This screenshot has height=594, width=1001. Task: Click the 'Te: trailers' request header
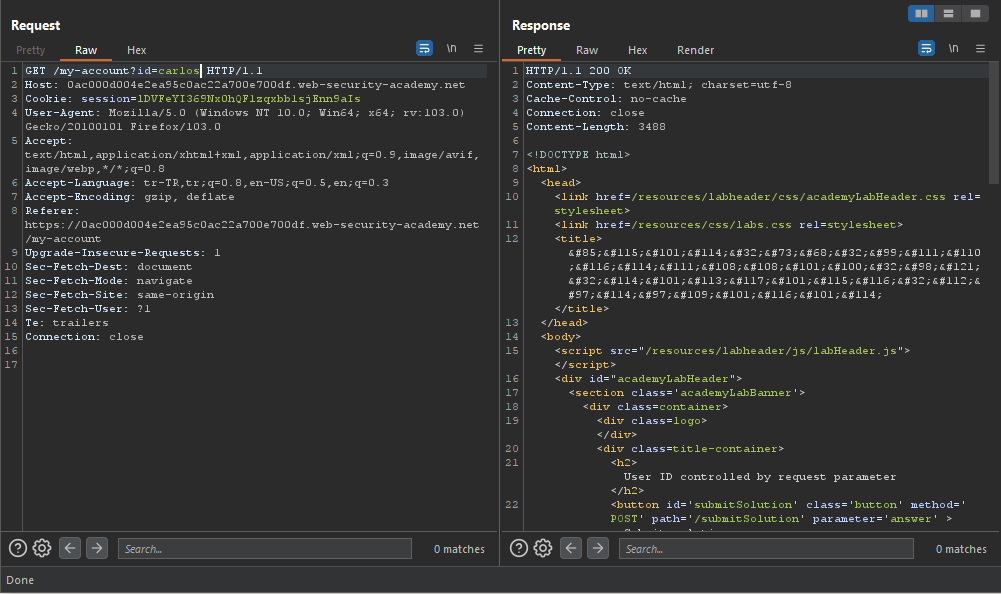[67, 323]
